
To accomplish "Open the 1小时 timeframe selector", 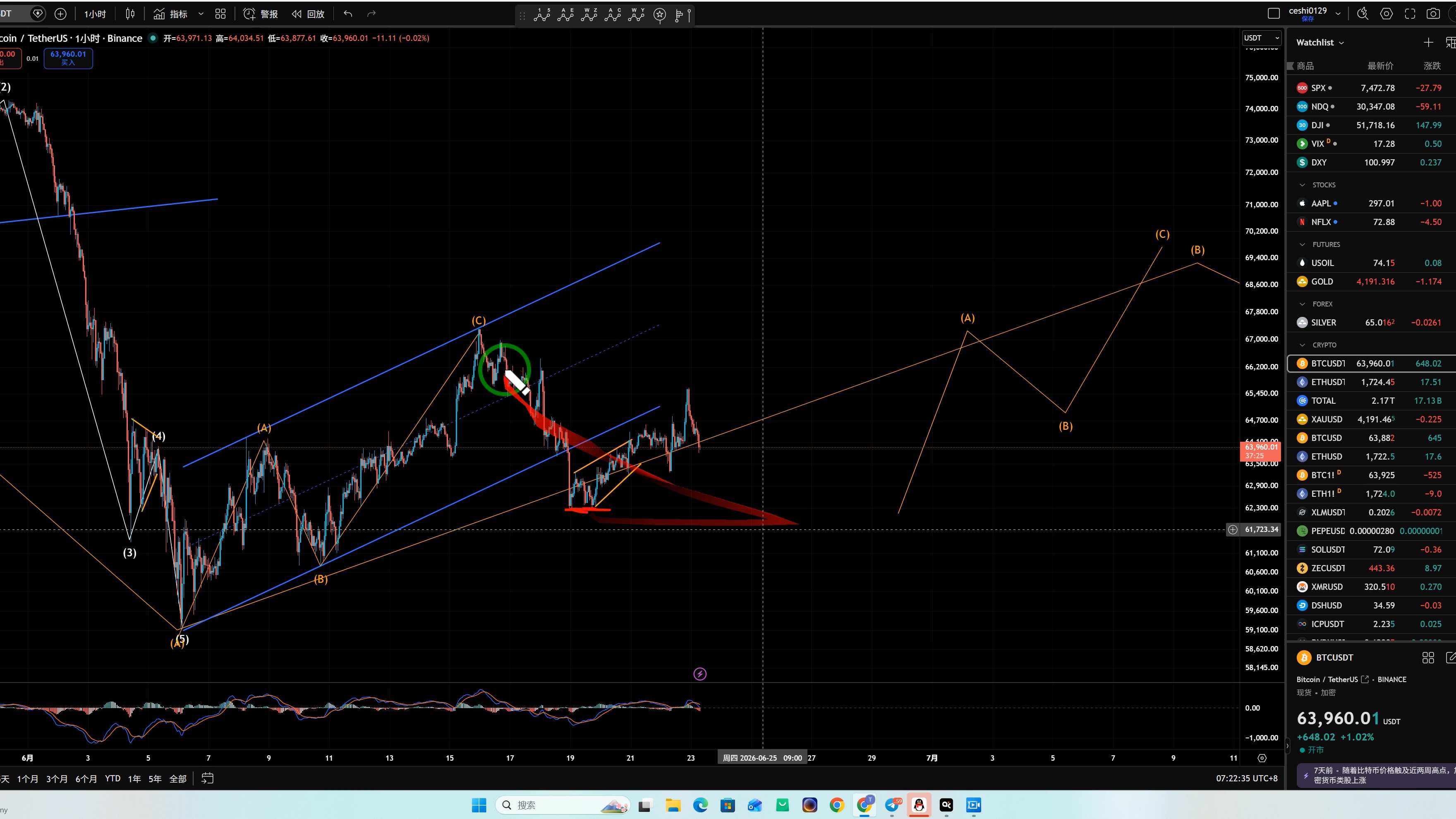I will pyautogui.click(x=95, y=14).
